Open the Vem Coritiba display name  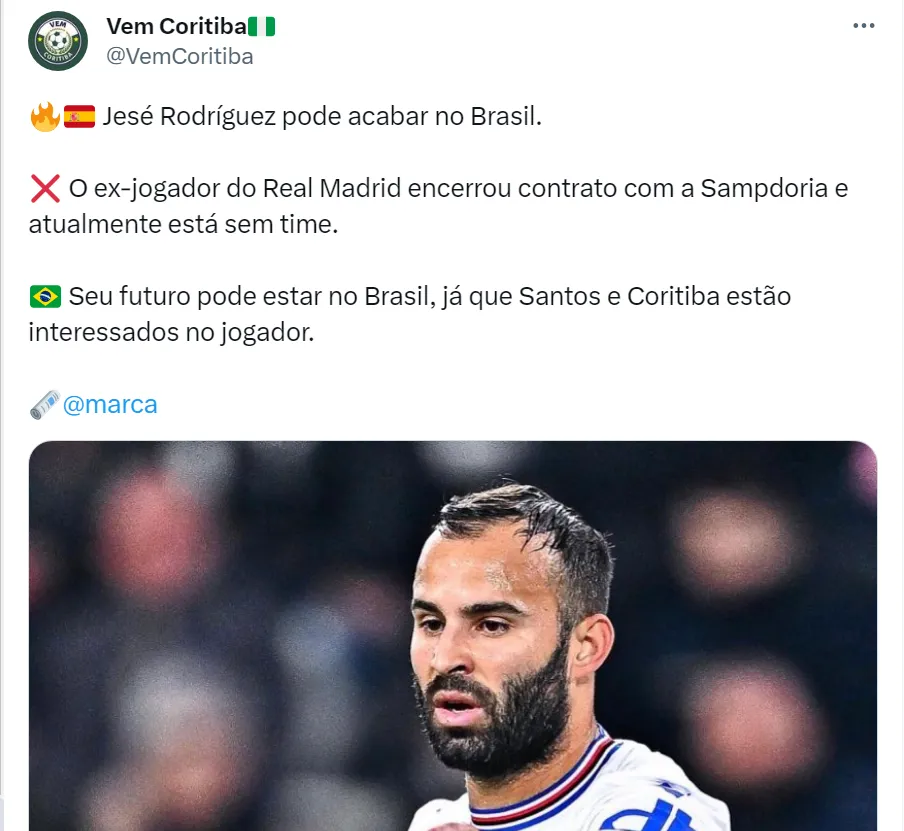click(x=176, y=27)
